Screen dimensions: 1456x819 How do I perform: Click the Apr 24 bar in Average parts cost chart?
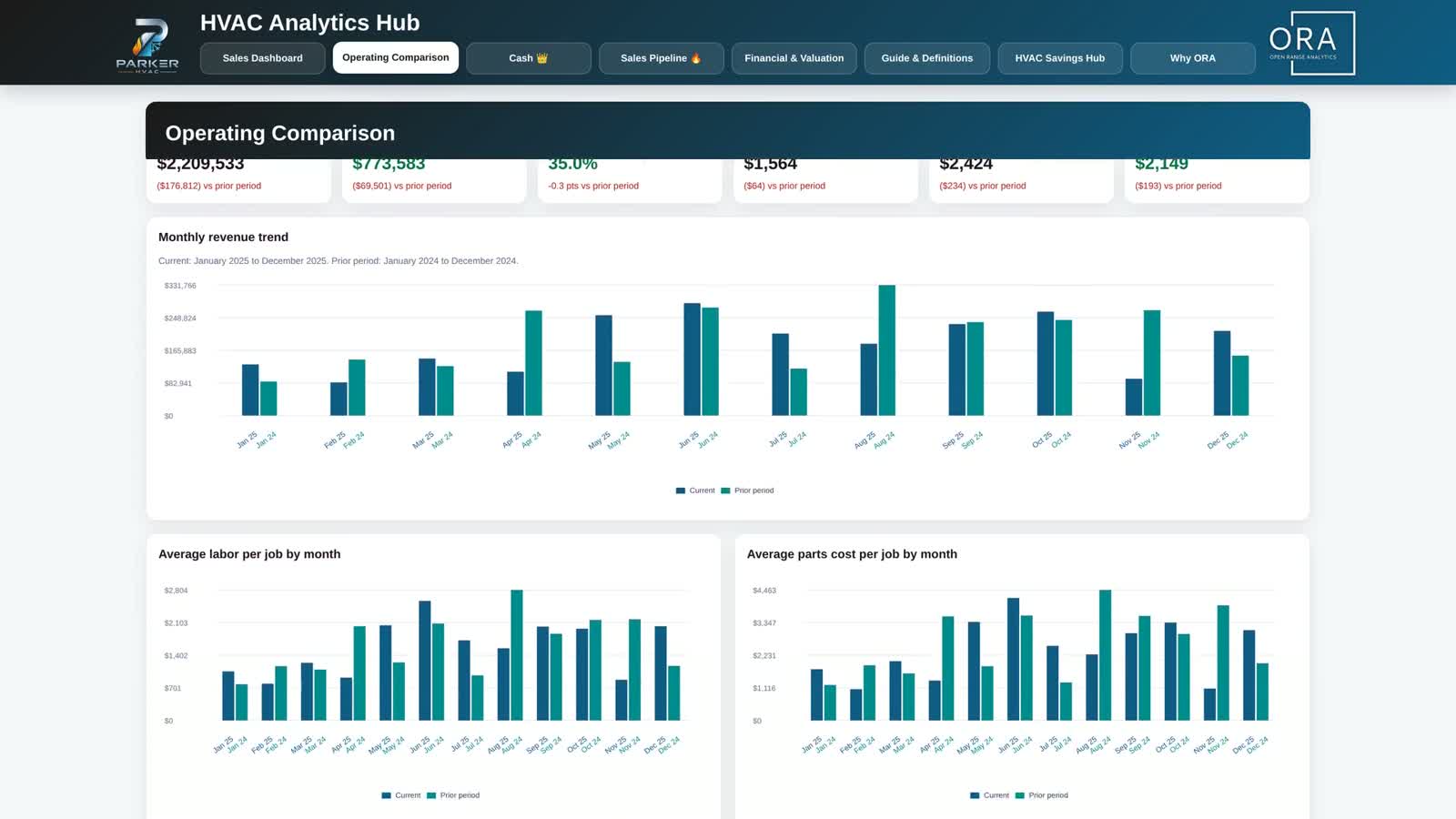pyautogui.click(x=948, y=669)
